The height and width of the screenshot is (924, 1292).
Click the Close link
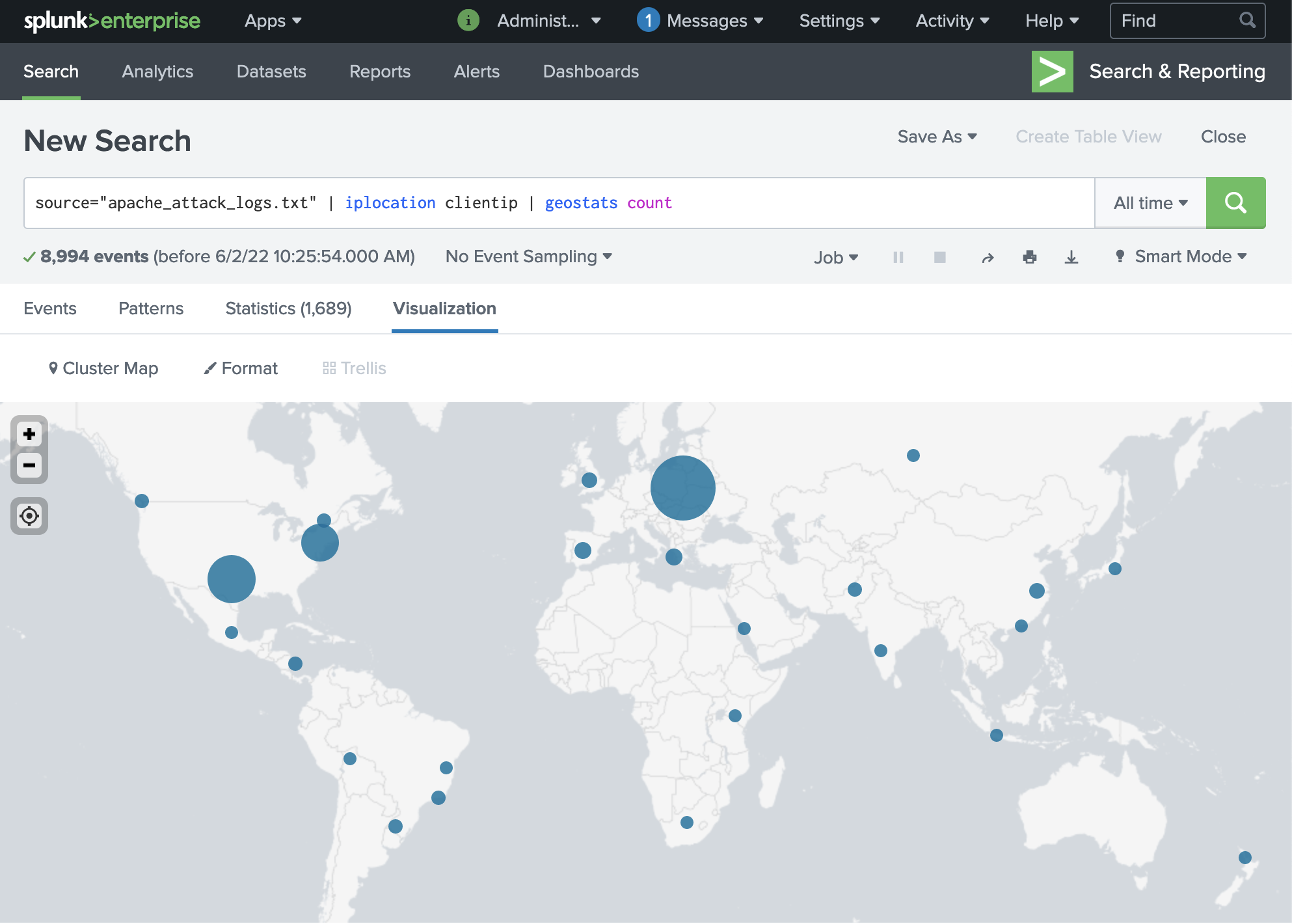[1223, 137]
